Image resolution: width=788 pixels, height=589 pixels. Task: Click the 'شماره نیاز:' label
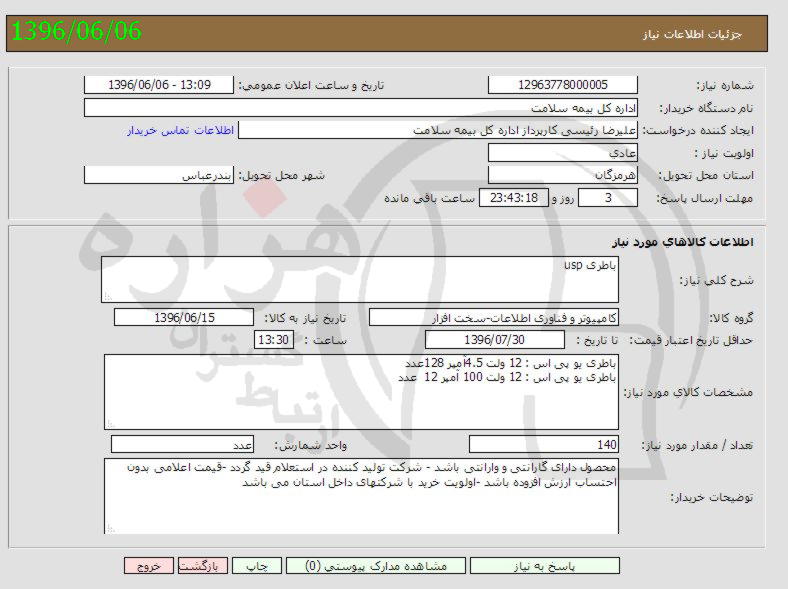(725, 85)
